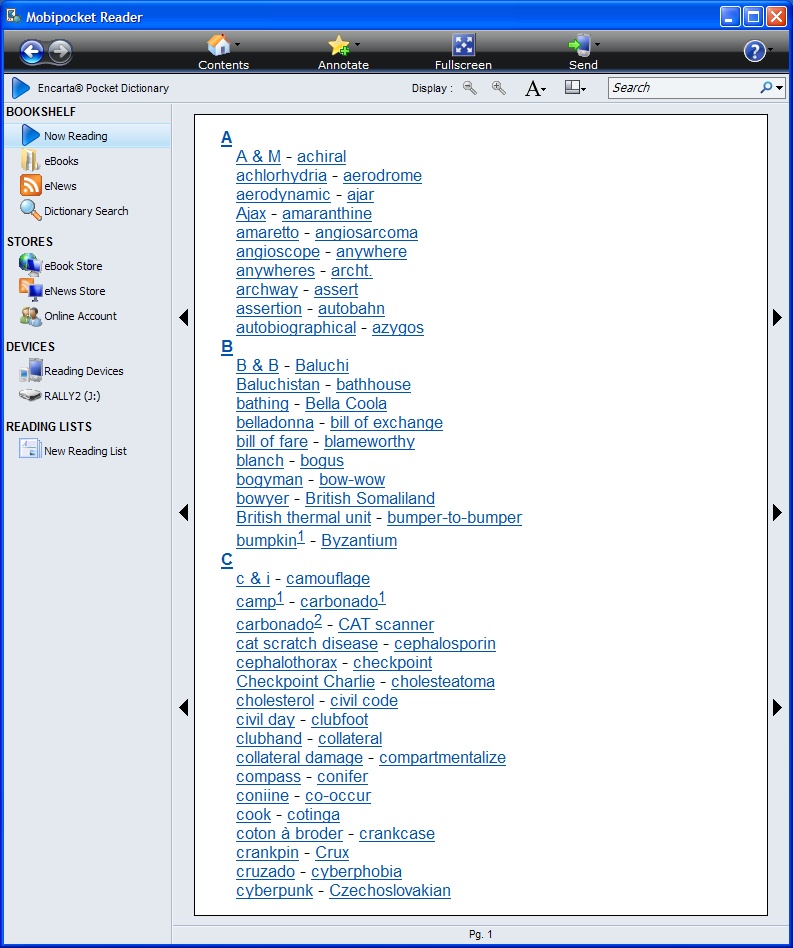Open the 'amaretto' dictionary link
Viewport: 793px width, 948px height.
[267, 233]
